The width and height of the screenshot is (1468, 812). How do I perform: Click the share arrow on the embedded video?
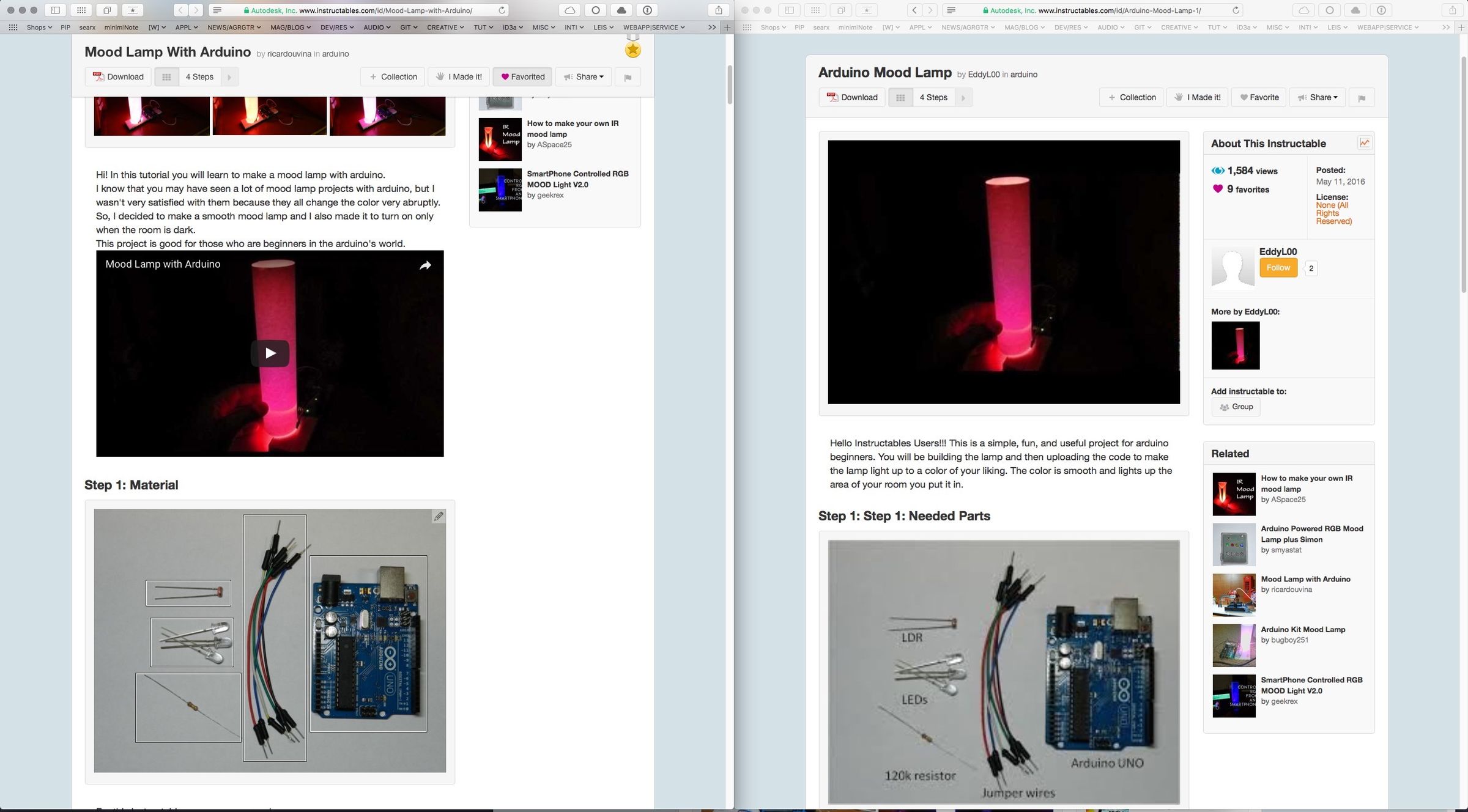click(425, 265)
